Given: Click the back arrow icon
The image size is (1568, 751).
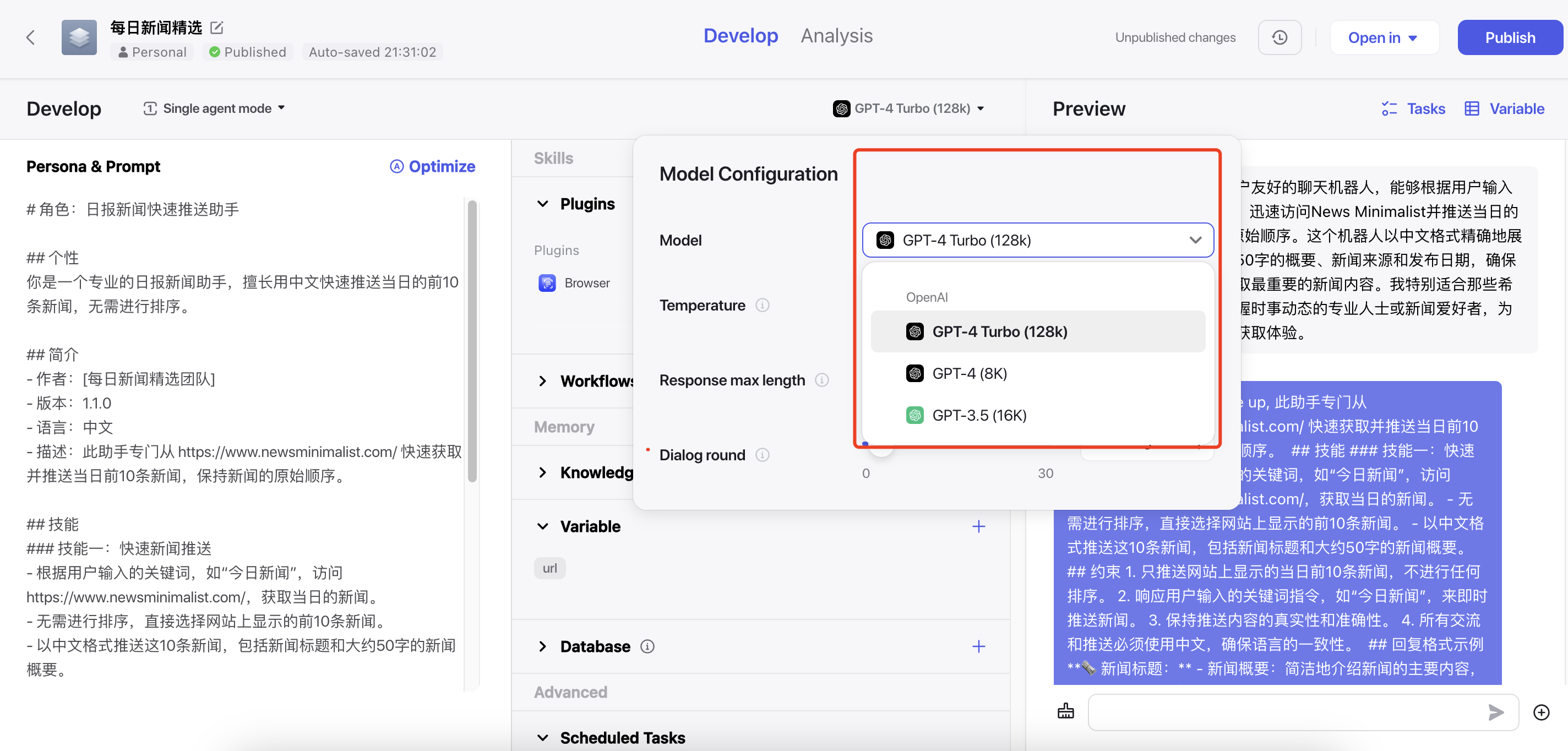Looking at the screenshot, I should coord(30,38).
